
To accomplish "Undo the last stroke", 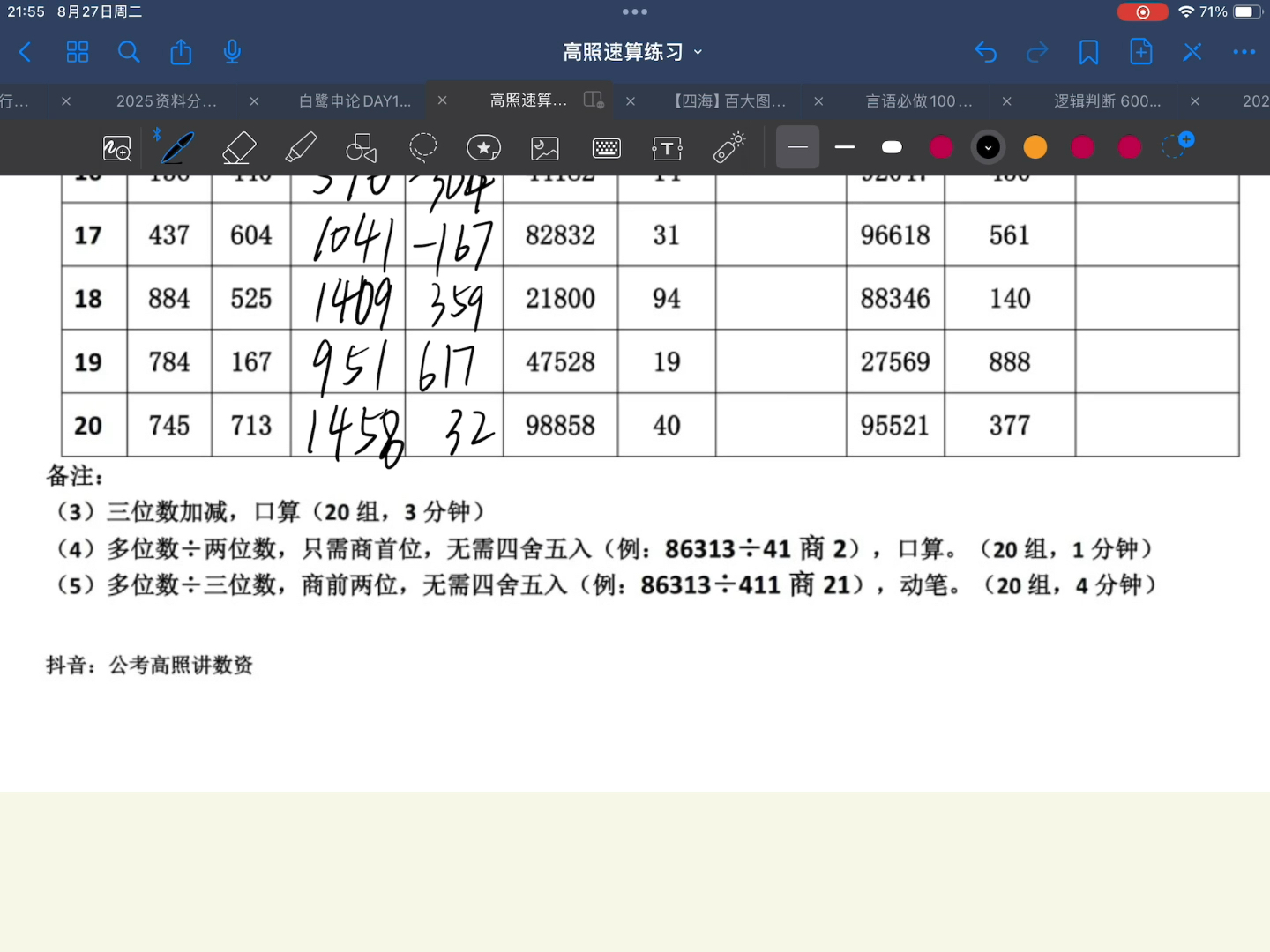I will (986, 52).
